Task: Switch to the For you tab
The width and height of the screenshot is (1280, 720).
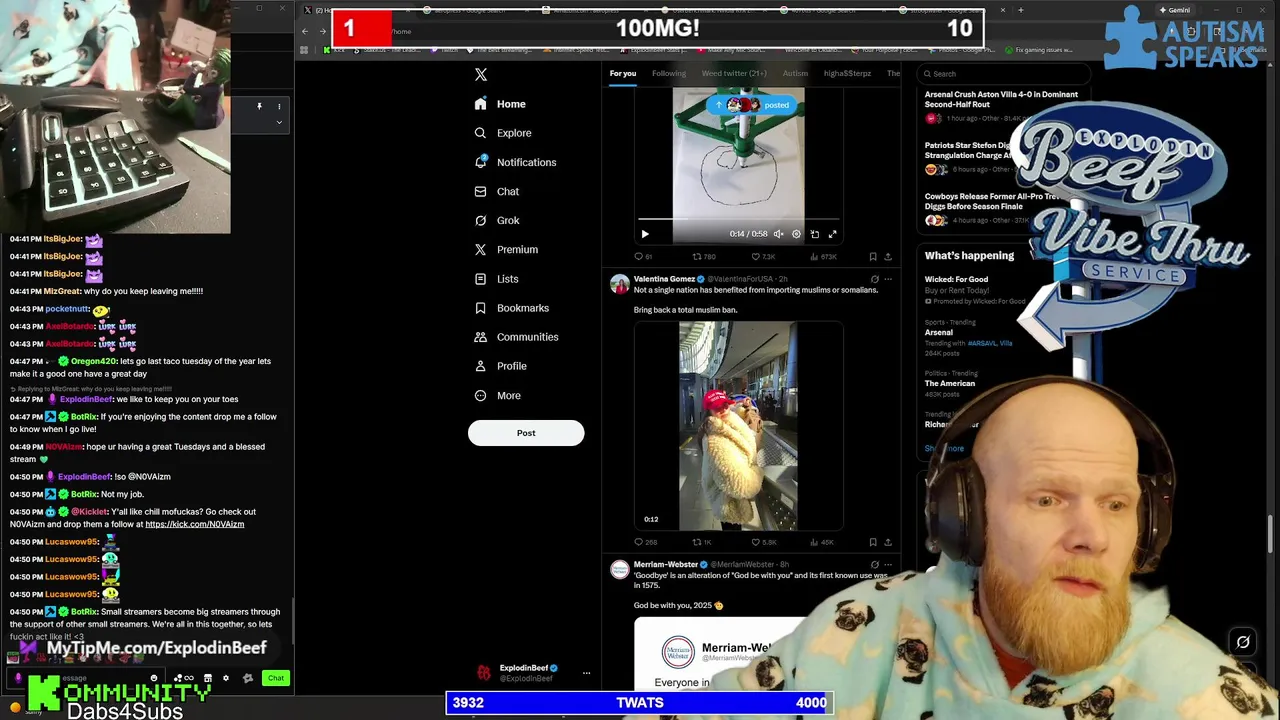Action: pyautogui.click(x=623, y=73)
